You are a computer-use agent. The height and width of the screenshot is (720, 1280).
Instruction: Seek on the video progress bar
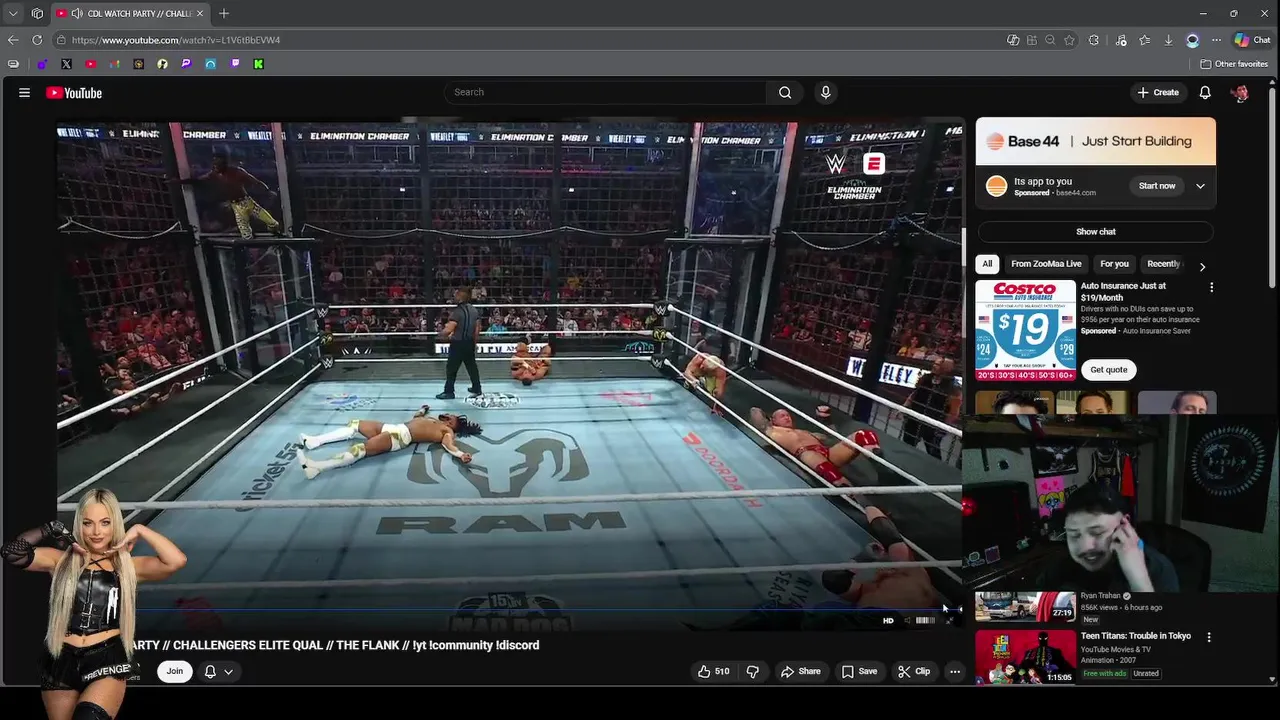(x=508, y=608)
